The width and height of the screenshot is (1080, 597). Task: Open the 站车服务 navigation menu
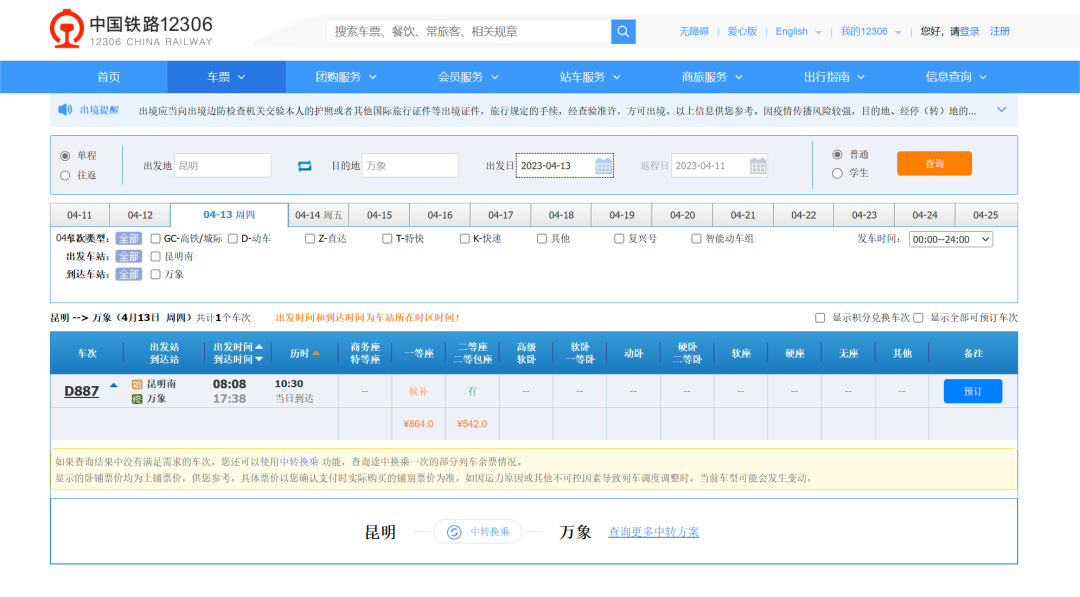pyautogui.click(x=590, y=77)
